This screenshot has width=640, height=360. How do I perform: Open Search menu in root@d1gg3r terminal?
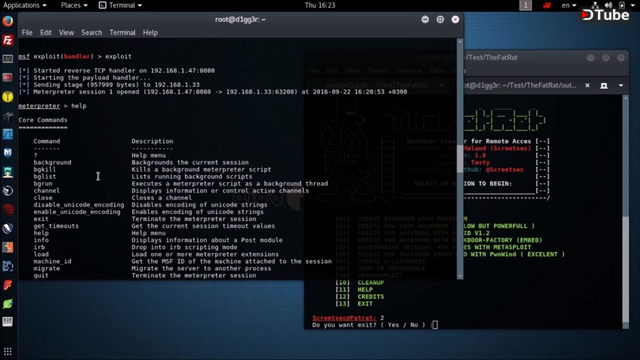tap(91, 33)
